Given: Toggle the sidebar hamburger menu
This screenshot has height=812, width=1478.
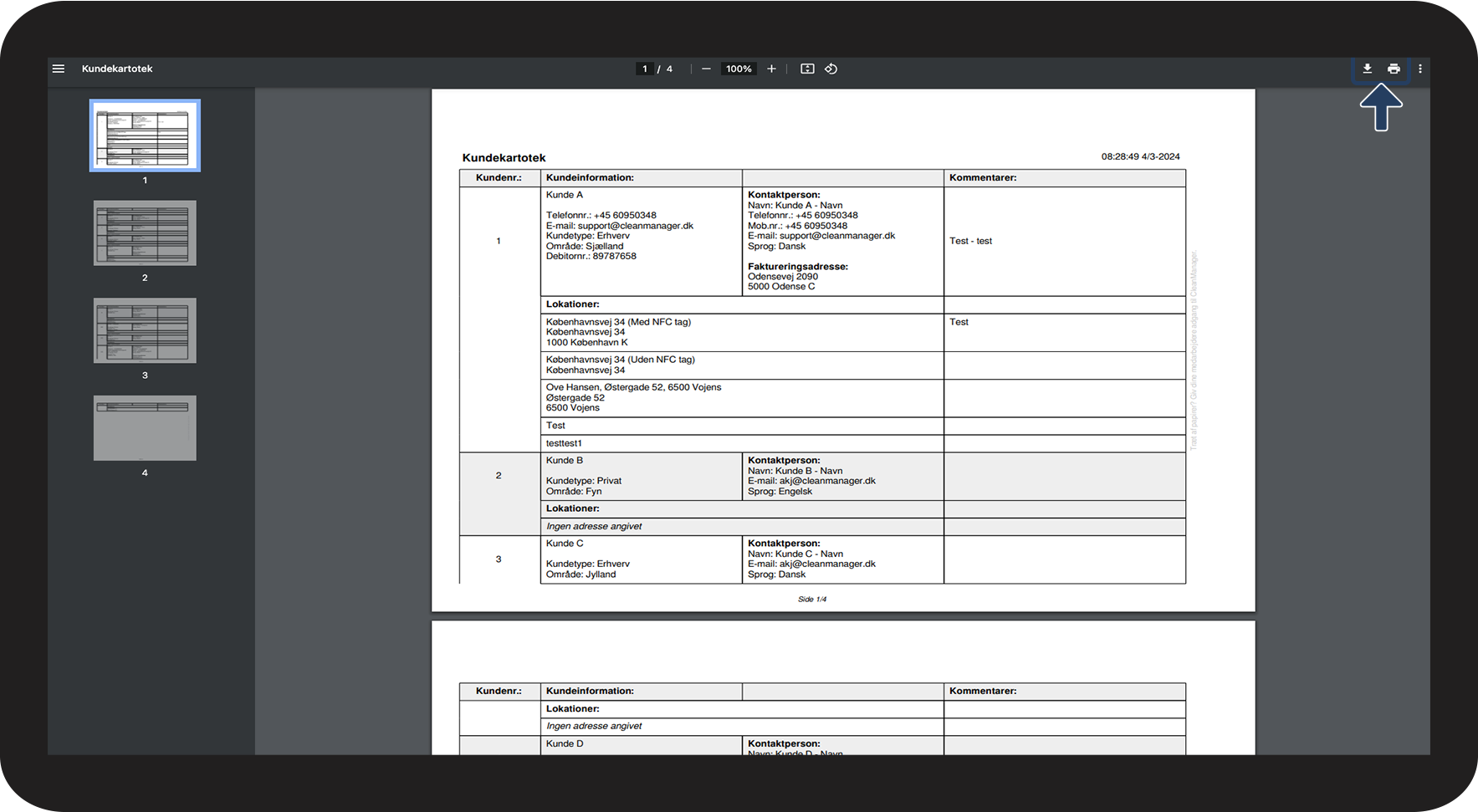Looking at the screenshot, I should point(59,69).
